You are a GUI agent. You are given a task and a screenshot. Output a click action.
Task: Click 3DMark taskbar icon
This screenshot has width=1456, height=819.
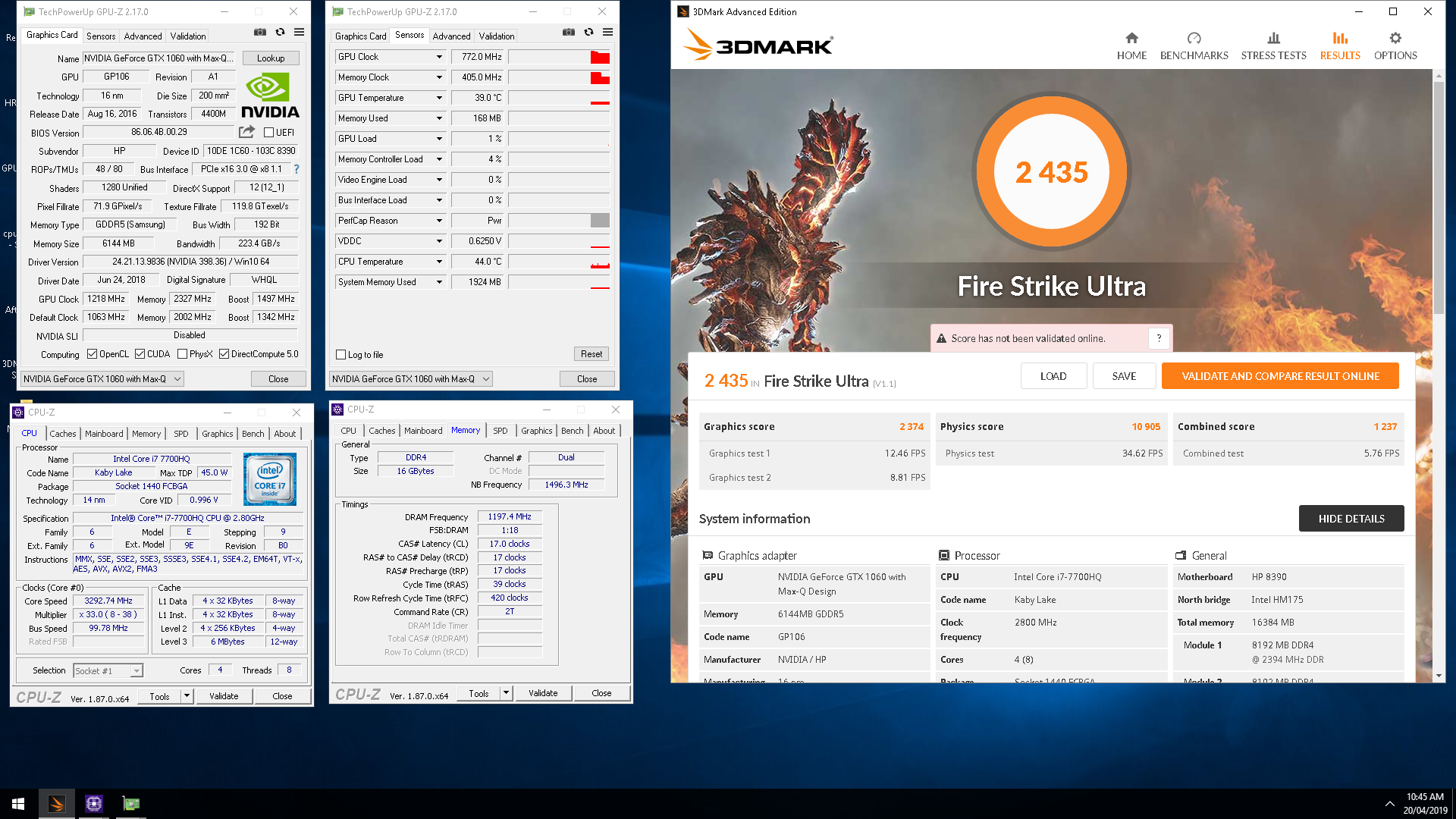point(57,804)
